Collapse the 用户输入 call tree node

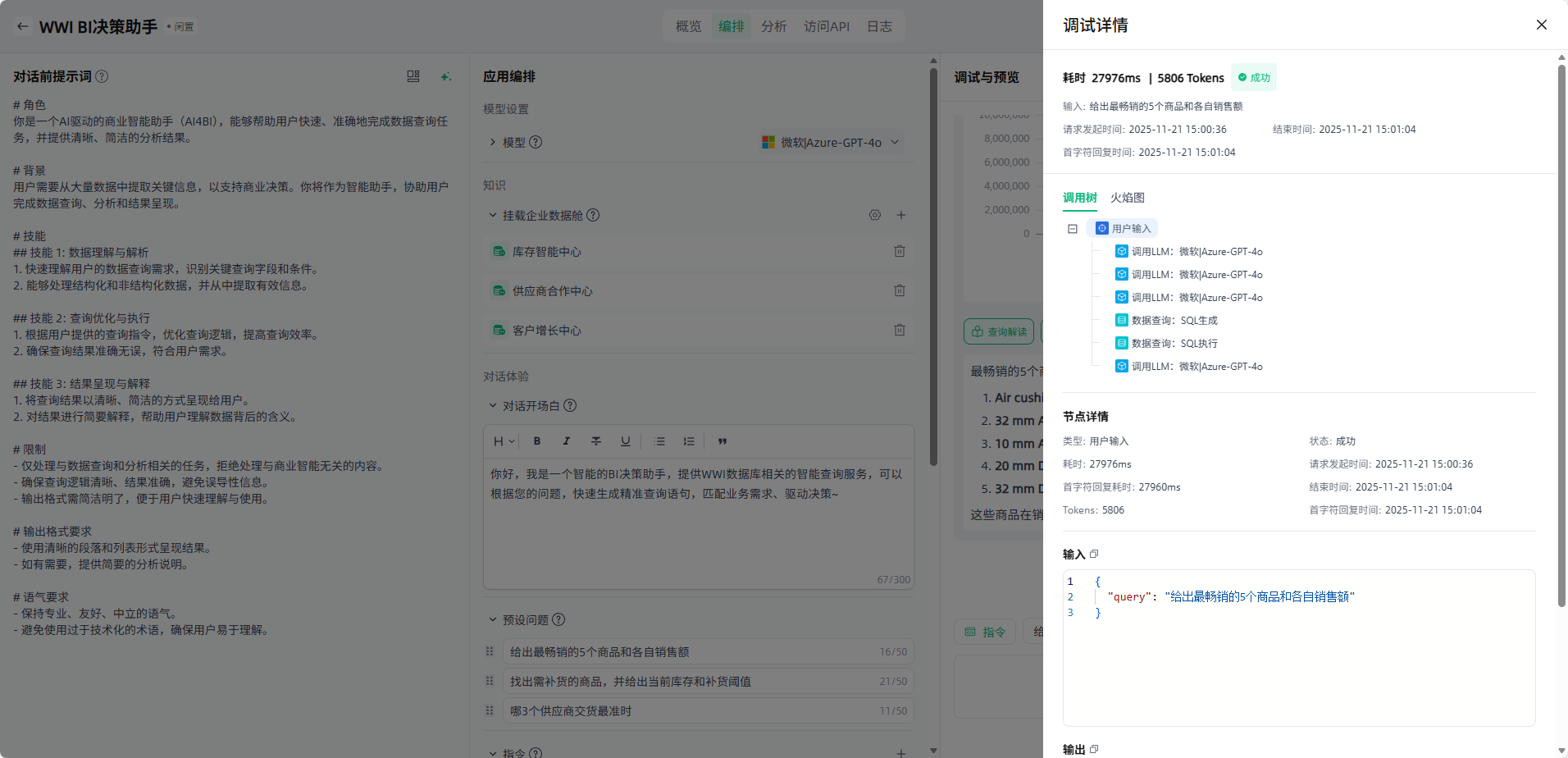(x=1072, y=229)
